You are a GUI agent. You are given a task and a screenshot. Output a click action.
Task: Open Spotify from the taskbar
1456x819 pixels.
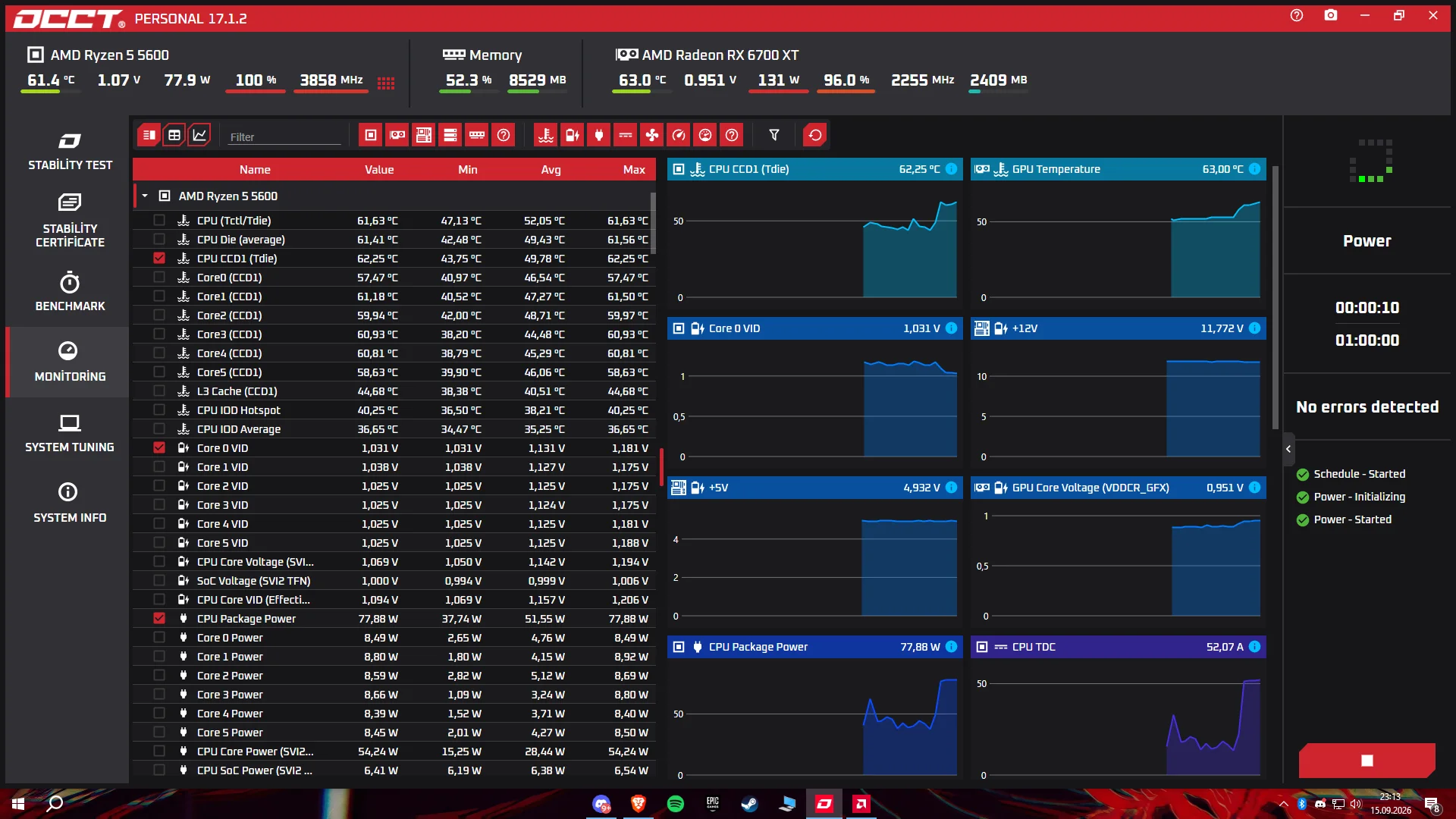(x=675, y=804)
